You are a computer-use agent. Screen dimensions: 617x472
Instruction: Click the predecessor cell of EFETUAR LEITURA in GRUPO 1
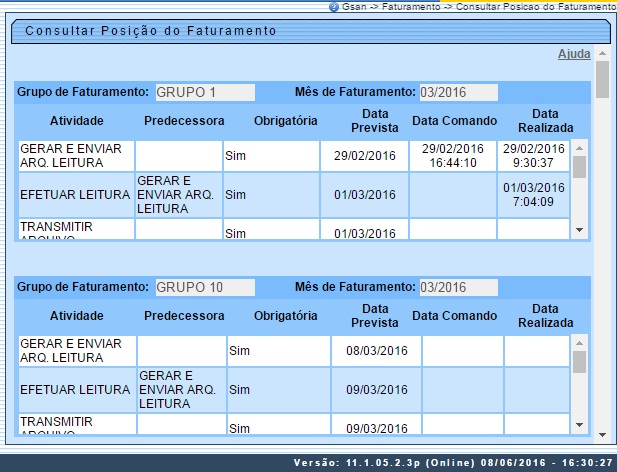(x=179, y=195)
